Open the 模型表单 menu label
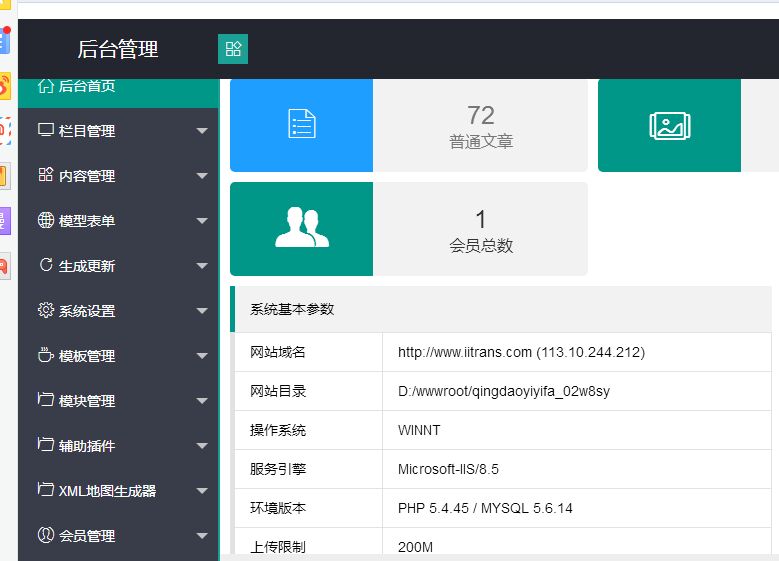This screenshot has height=561, width=779. coord(87,221)
